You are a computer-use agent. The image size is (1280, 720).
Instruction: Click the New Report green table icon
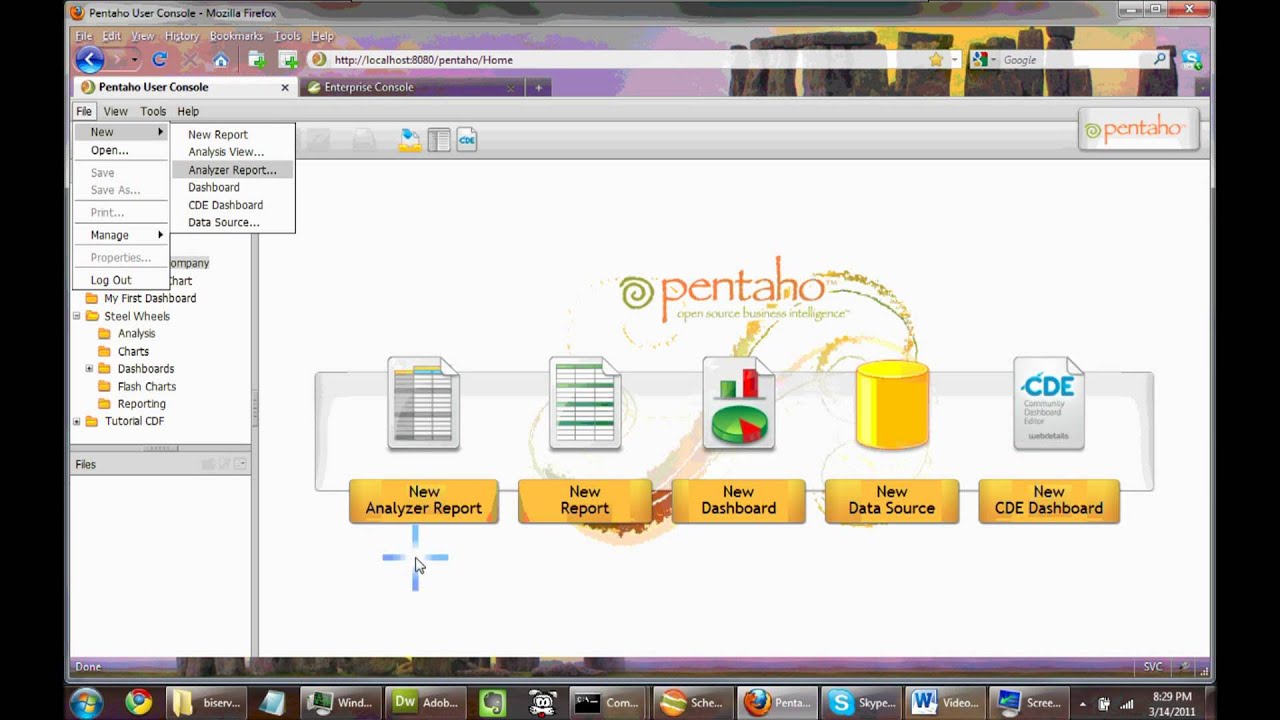click(x=585, y=403)
